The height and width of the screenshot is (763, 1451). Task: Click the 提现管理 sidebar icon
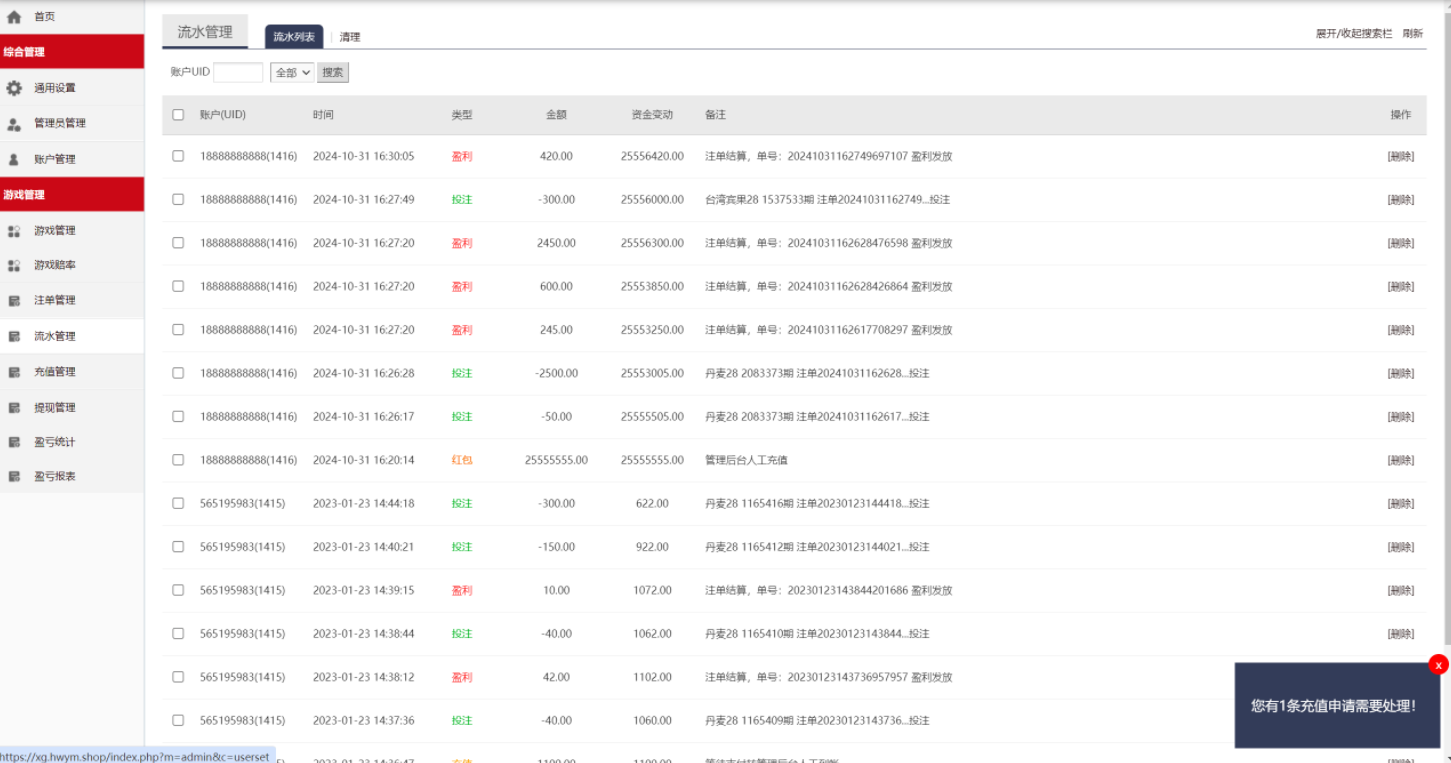(x=14, y=408)
